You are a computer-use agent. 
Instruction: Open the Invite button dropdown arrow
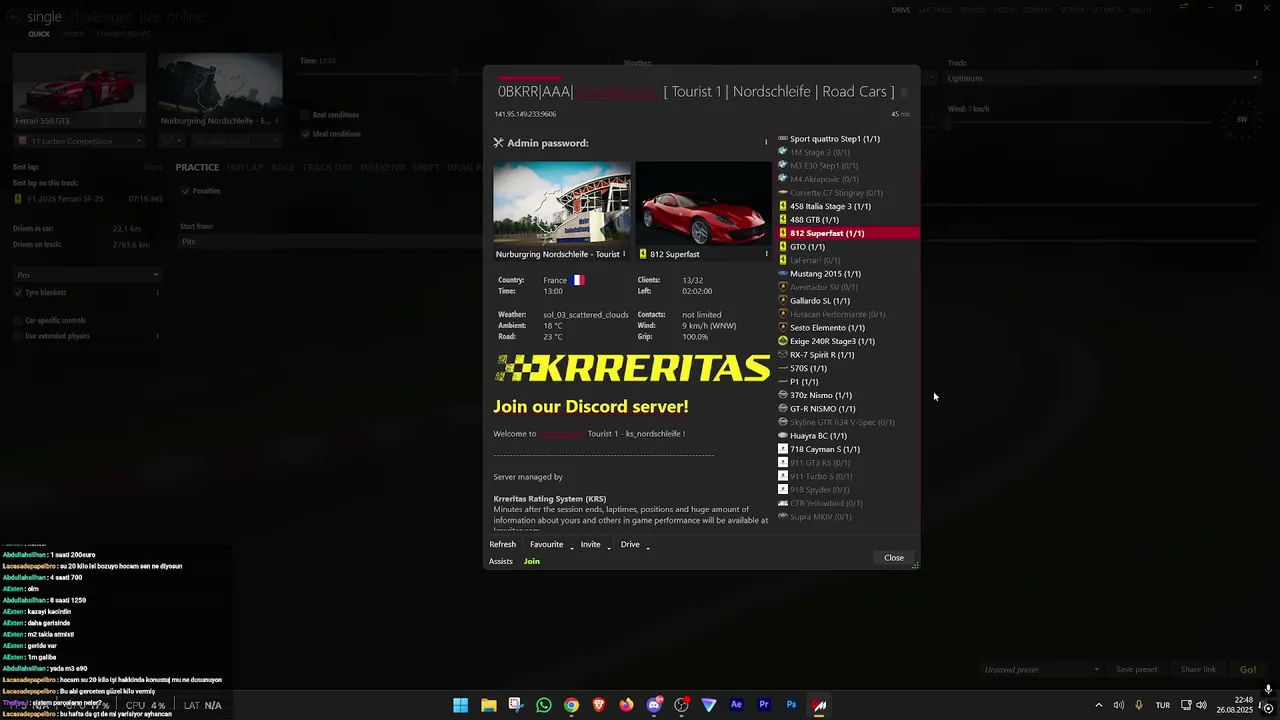click(609, 546)
